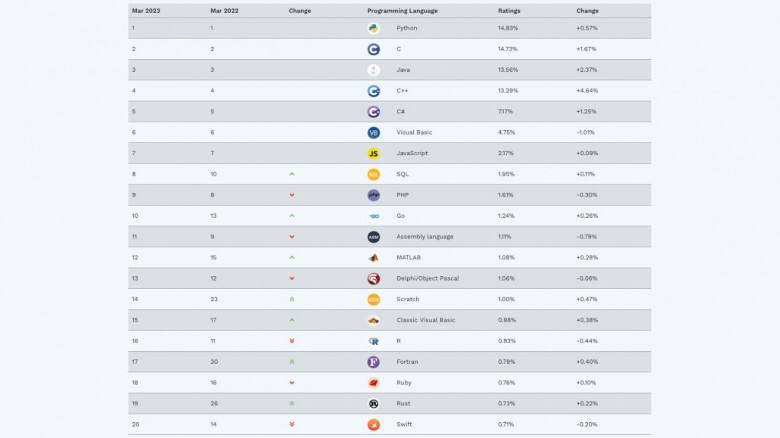Image resolution: width=780 pixels, height=438 pixels.
Task: Click the green up arrow in SQL row
Action: 292,174
